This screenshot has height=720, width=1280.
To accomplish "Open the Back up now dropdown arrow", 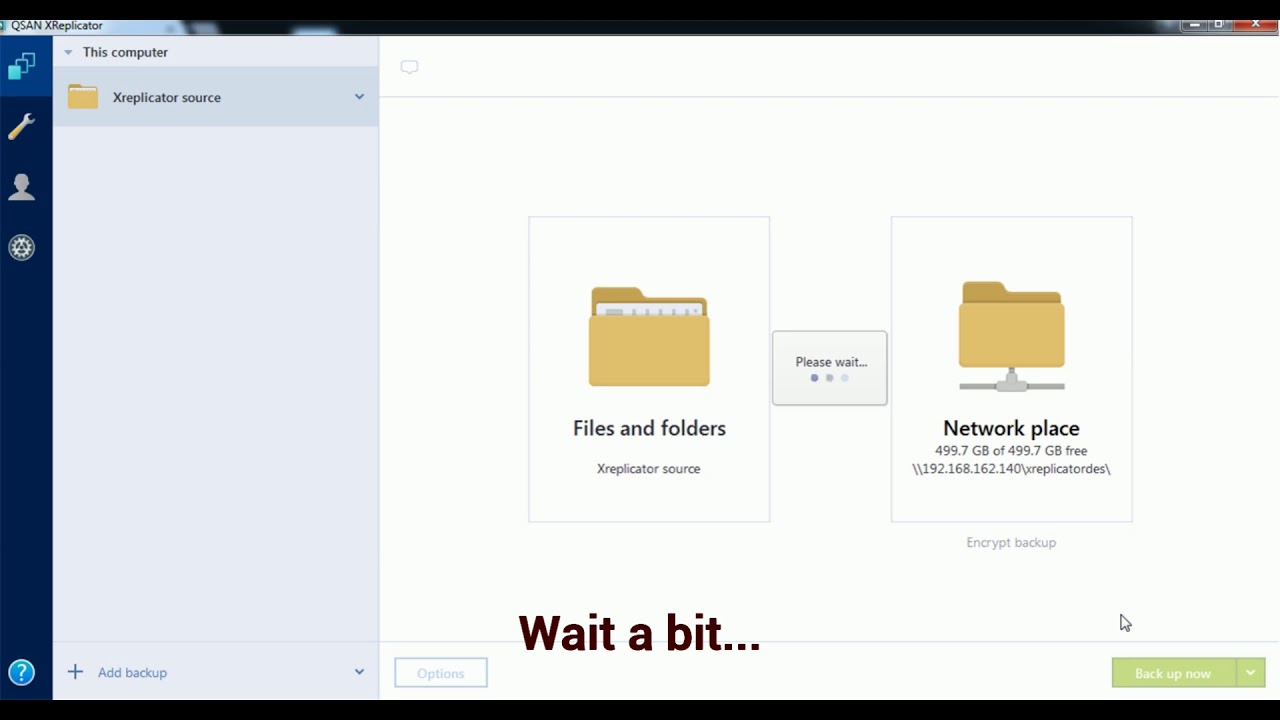I will tap(1251, 673).
